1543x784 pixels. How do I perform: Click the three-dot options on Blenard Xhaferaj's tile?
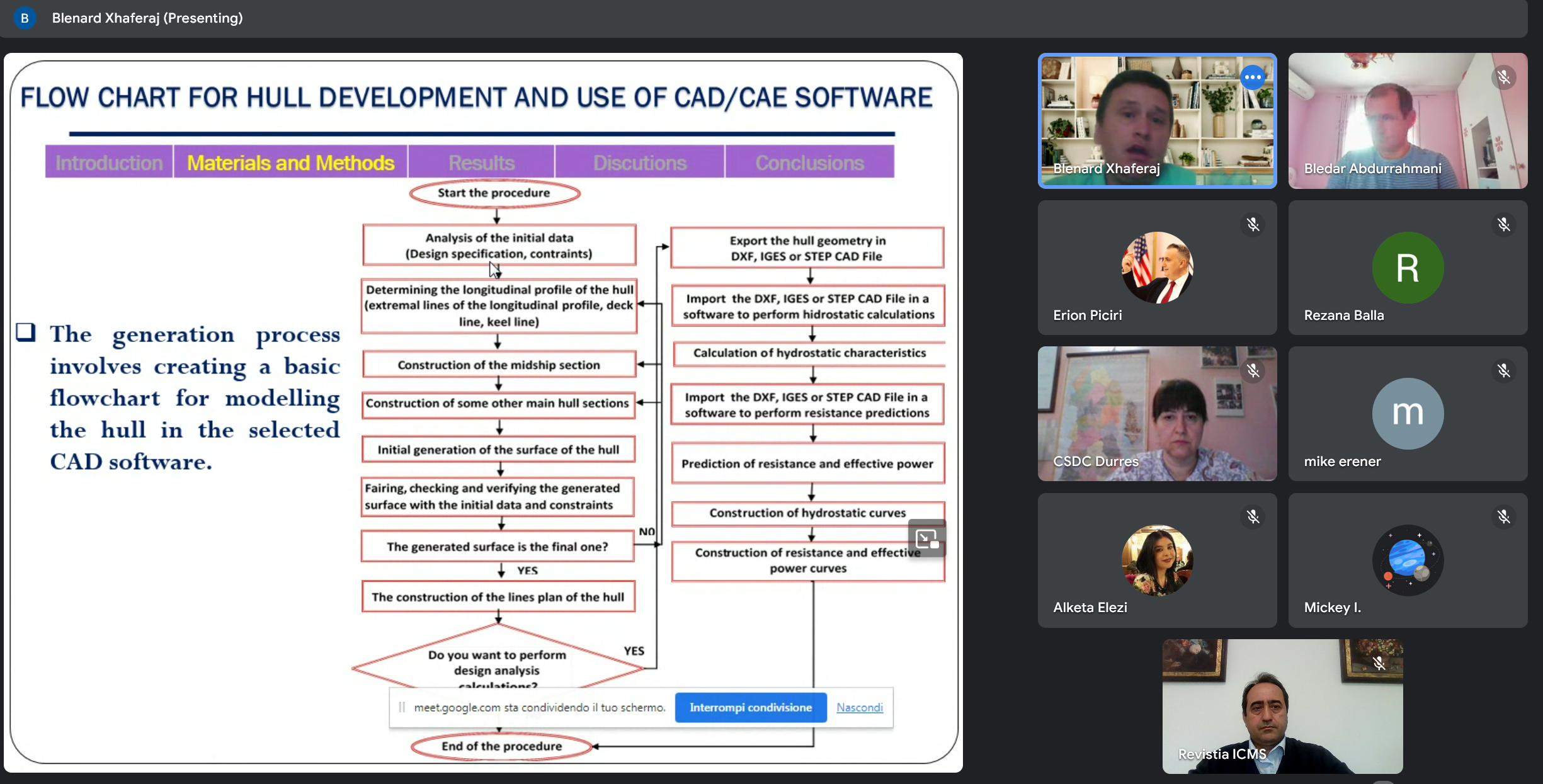tap(1252, 77)
